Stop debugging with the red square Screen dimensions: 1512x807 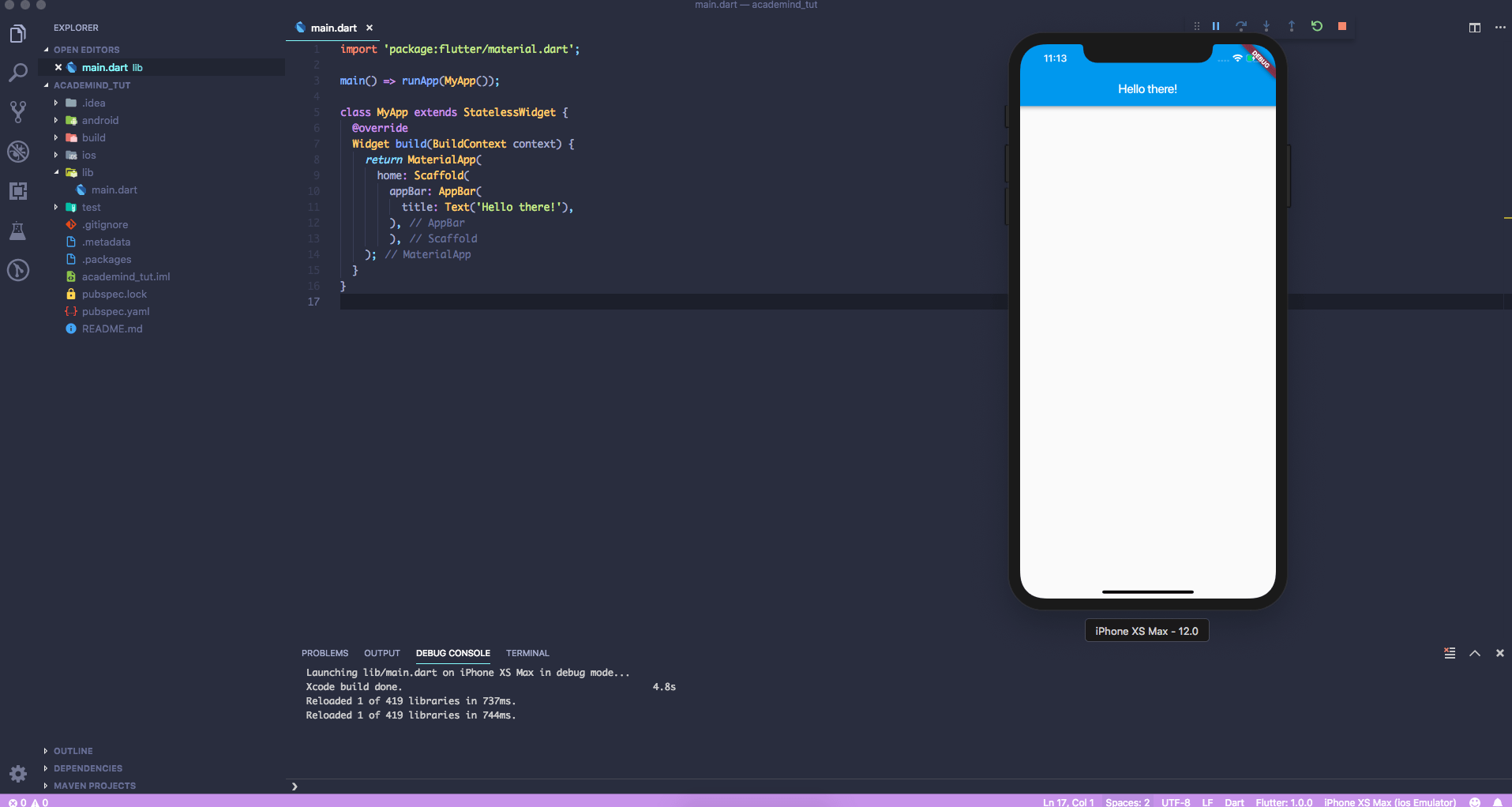1342,26
